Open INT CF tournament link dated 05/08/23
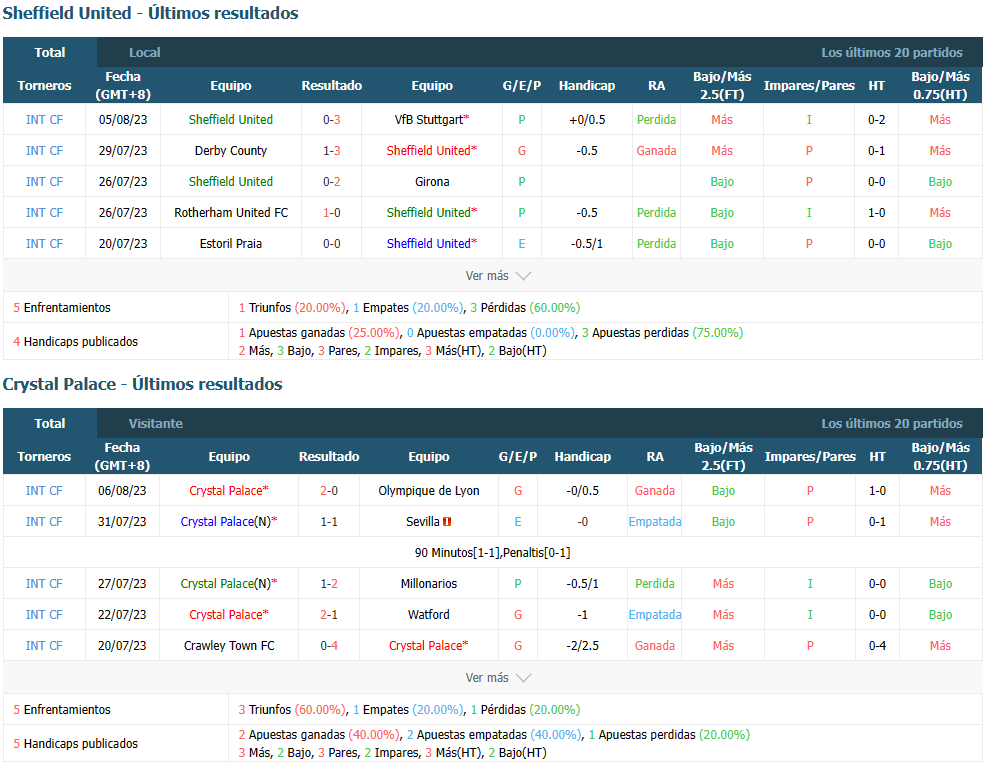Screen dimensions: 989x769 pos(44,119)
